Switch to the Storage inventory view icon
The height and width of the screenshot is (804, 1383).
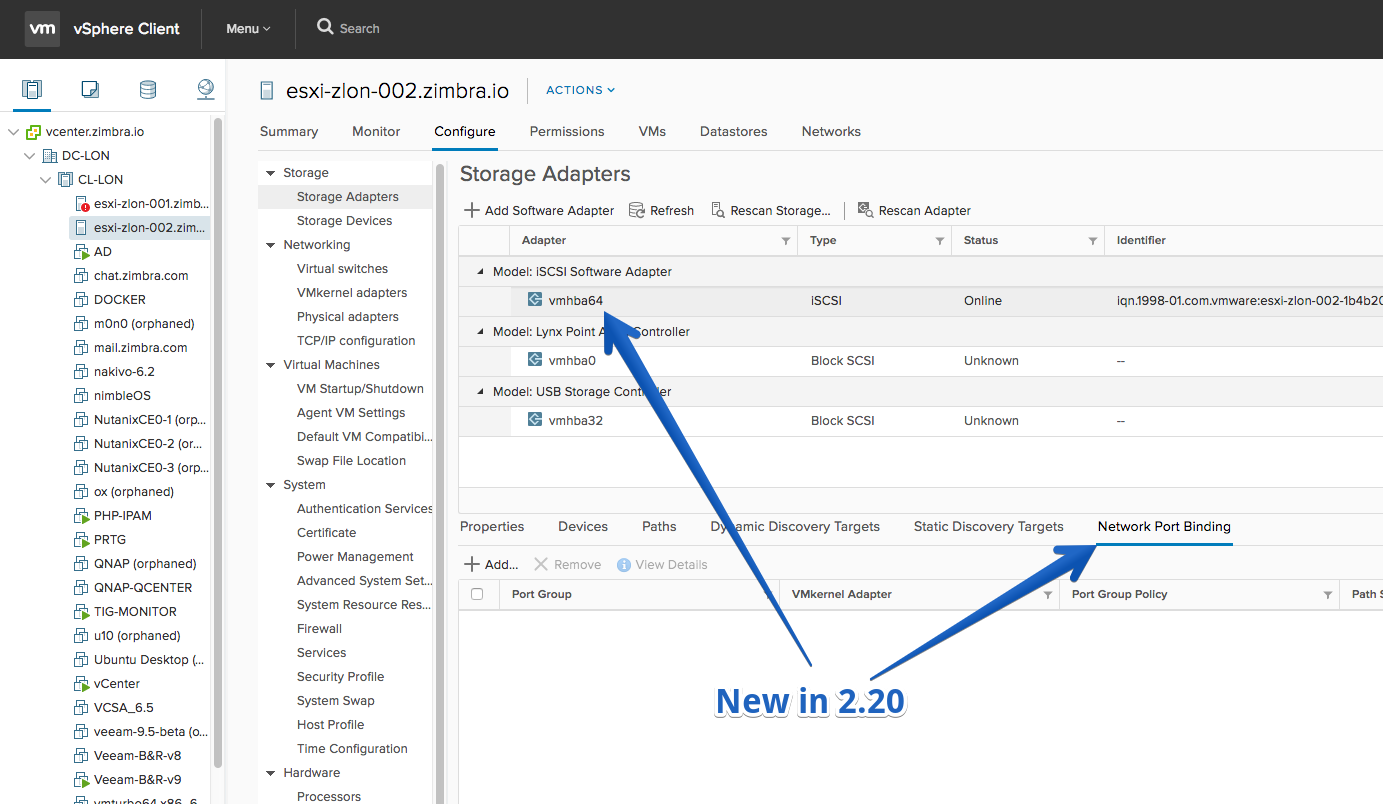[148, 90]
